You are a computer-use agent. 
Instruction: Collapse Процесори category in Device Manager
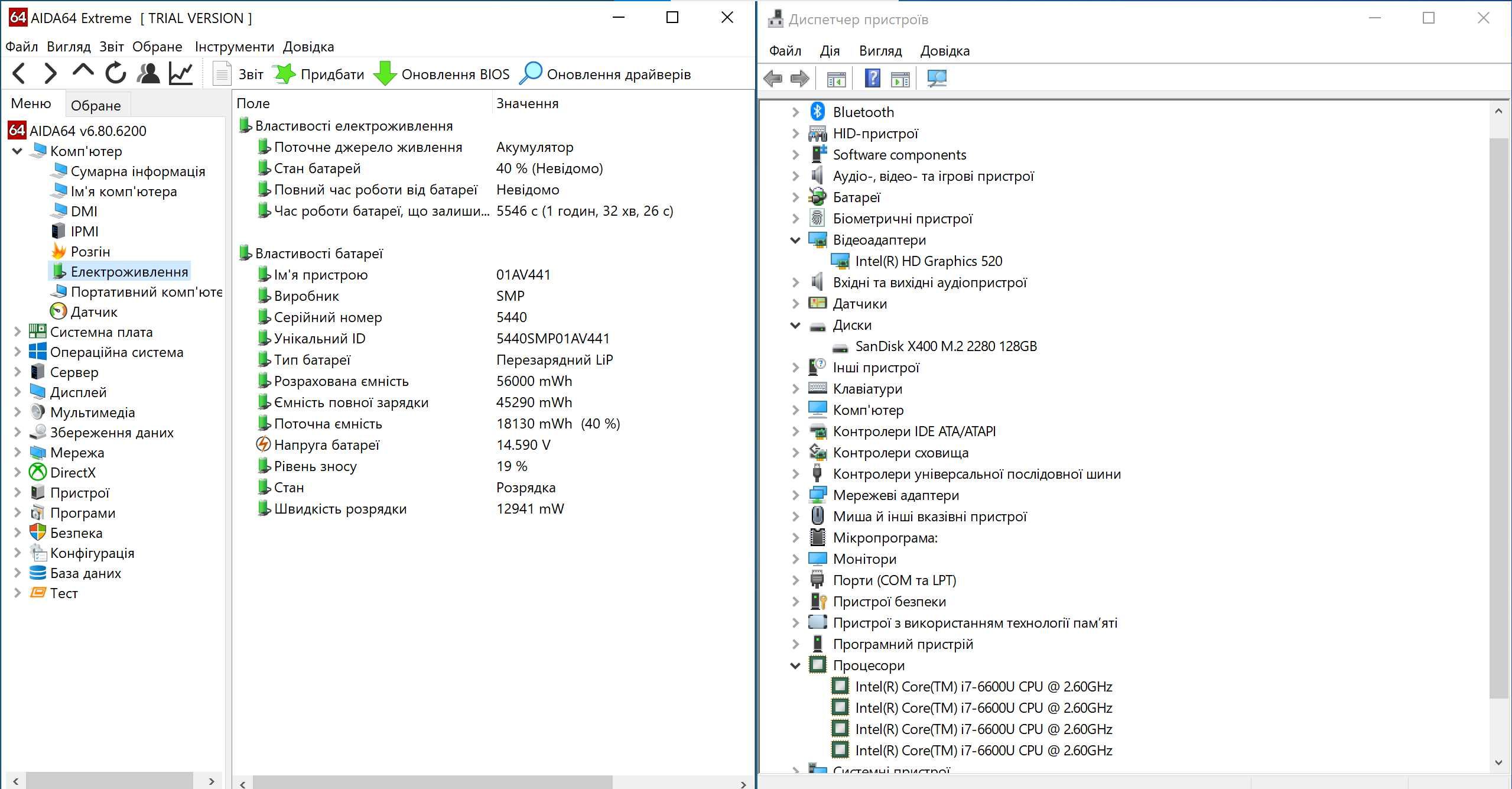point(795,665)
